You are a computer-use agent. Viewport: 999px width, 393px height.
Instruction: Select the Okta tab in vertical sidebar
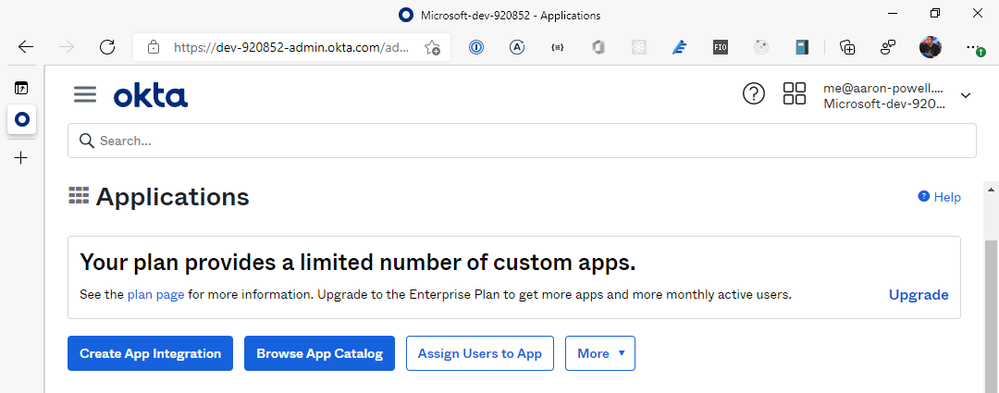[22, 120]
